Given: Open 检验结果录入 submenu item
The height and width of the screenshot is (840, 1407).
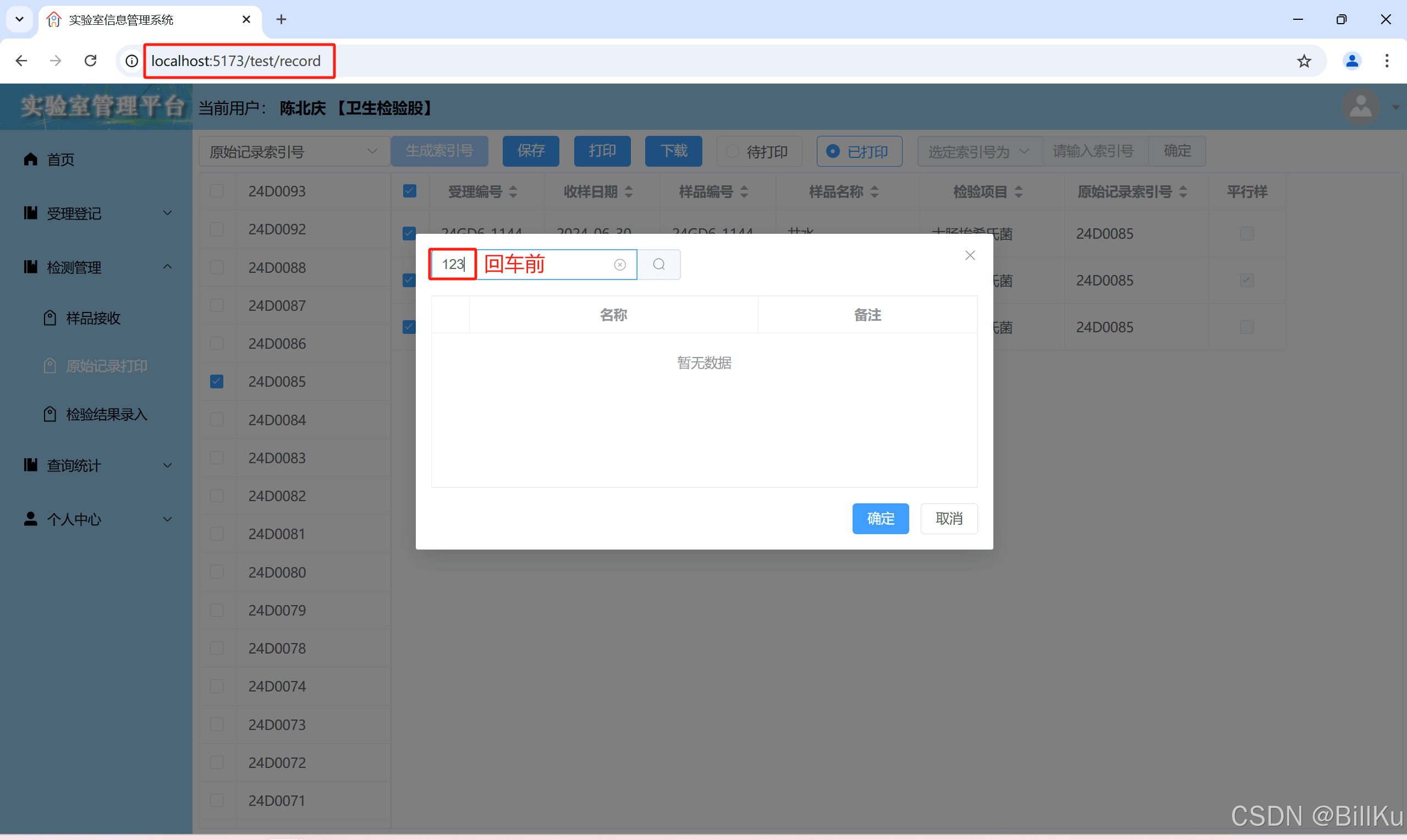Looking at the screenshot, I should [x=96, y=414].
